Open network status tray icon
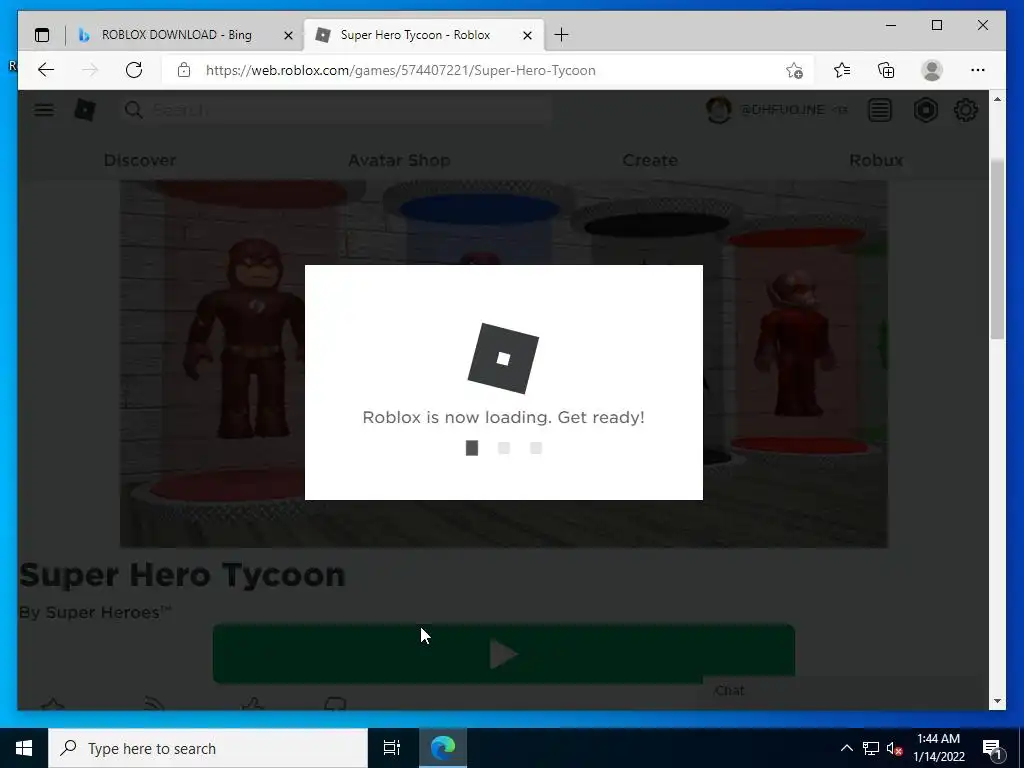 [x=871, y=748]
